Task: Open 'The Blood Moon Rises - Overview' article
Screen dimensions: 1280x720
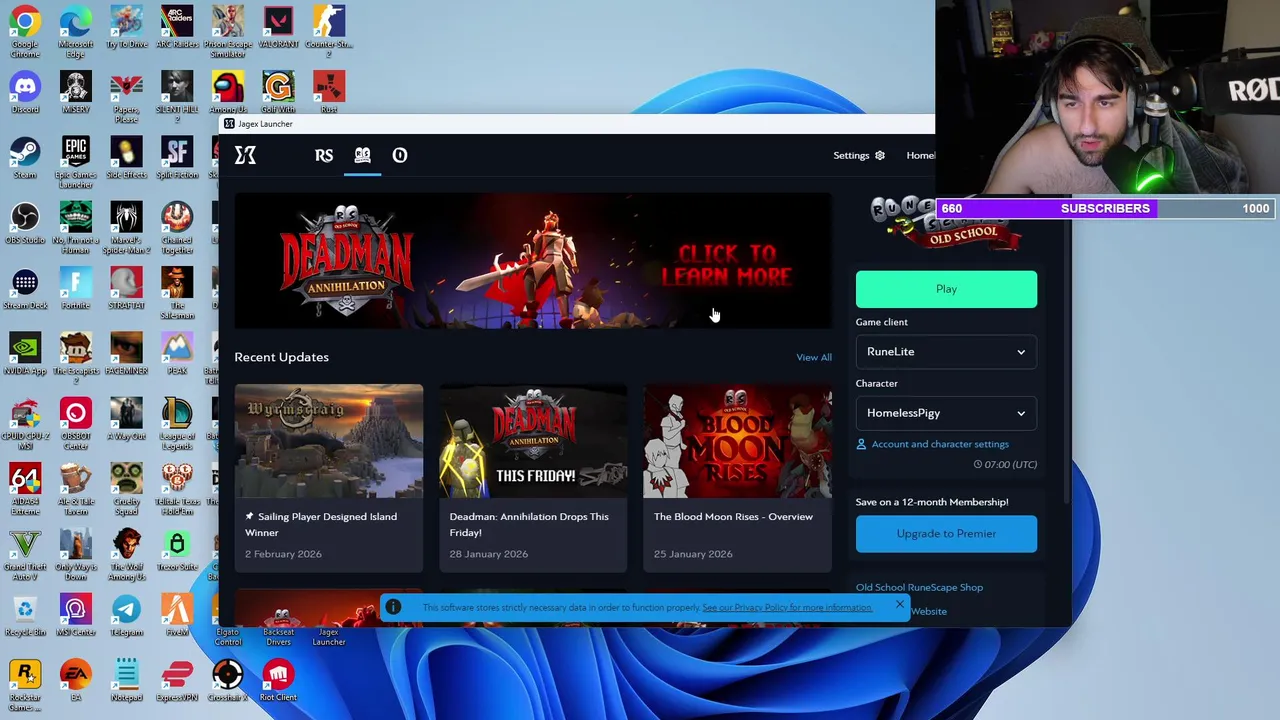Action: click(736, 478)
